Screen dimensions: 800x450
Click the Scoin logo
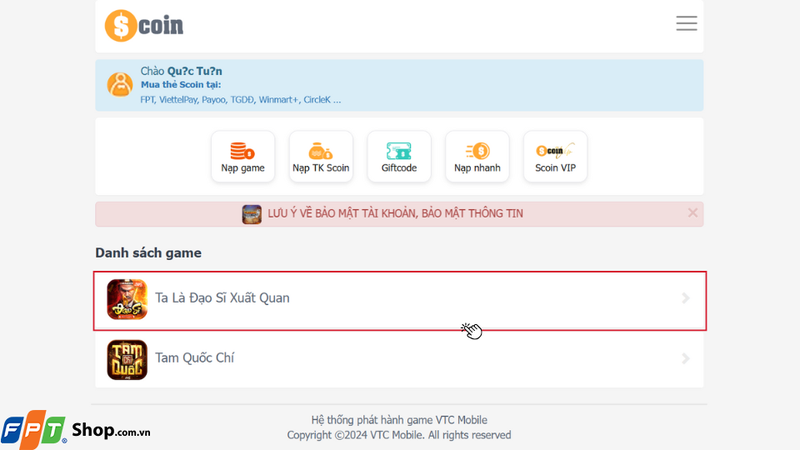tap(144, 26)
